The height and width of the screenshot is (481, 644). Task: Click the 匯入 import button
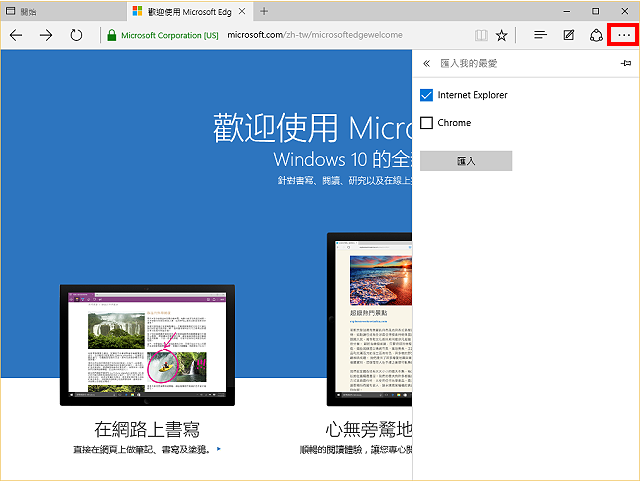(x=466, y=161)
